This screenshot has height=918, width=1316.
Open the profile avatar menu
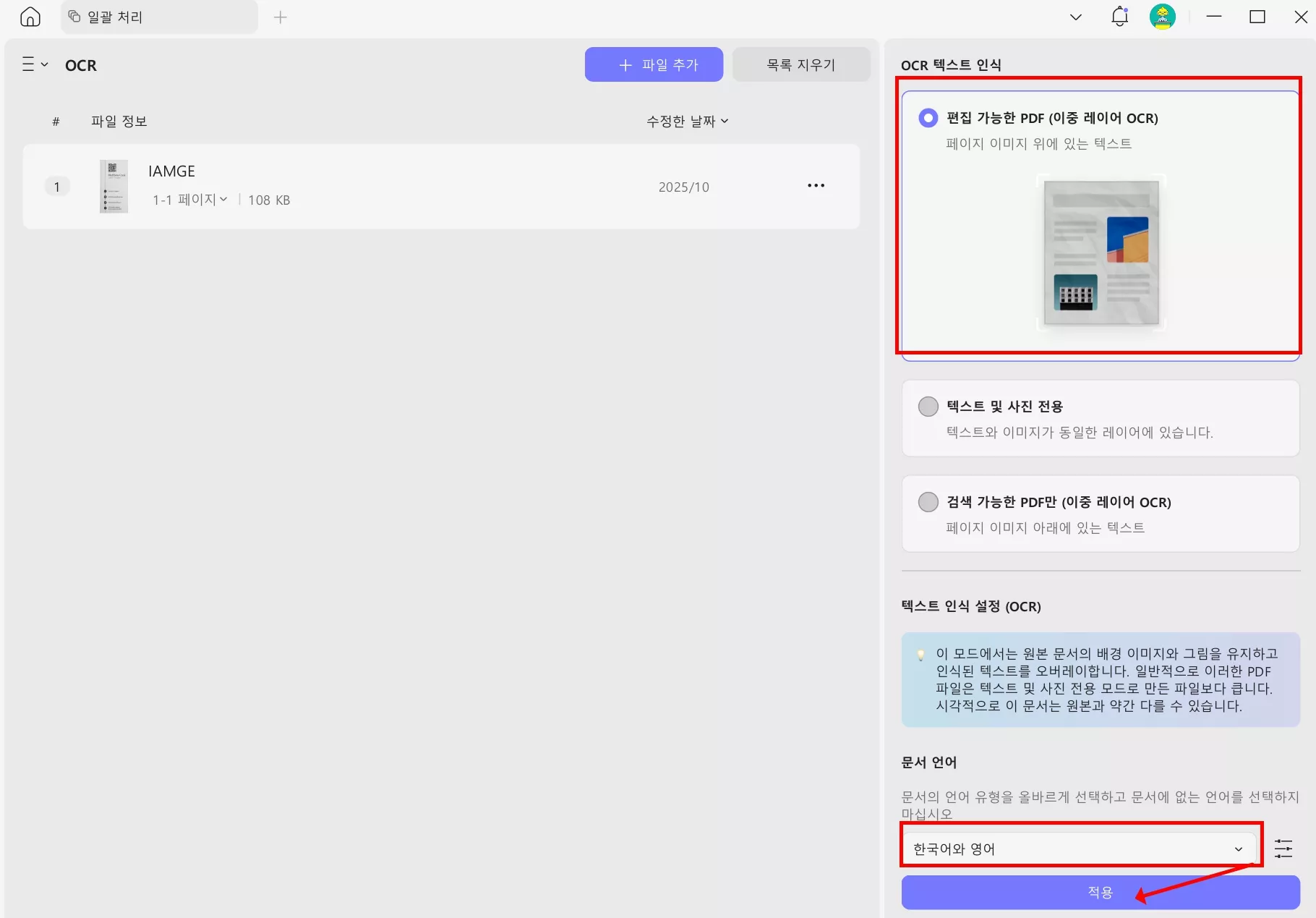1163,16
